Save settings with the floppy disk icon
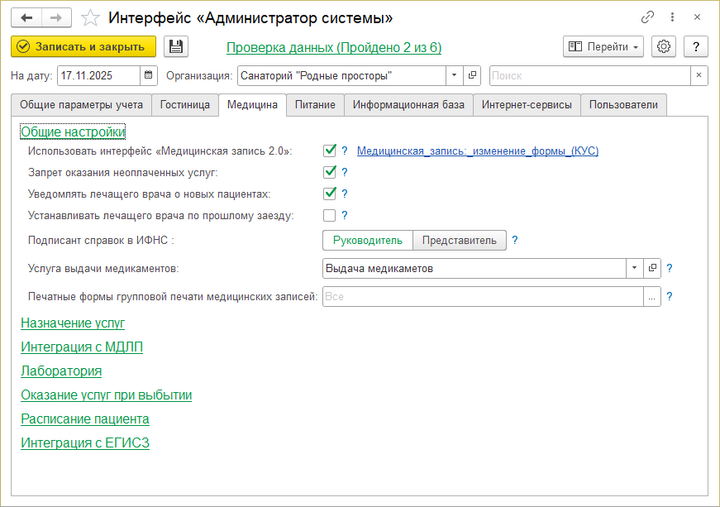The height and width of the screenshot is (507, 720). coord(176,47)
